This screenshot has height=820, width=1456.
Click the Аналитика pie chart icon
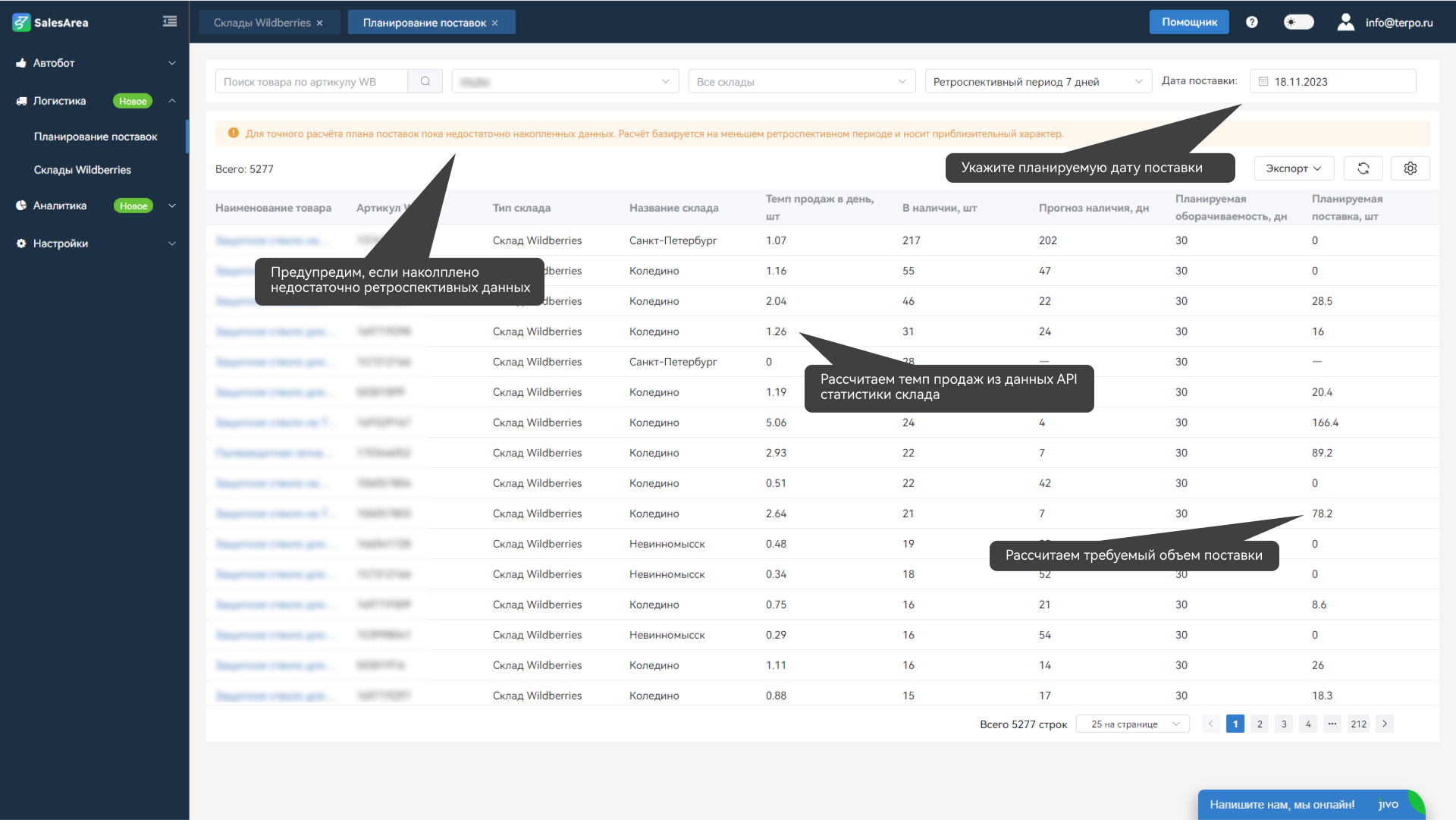pos(21,206)
